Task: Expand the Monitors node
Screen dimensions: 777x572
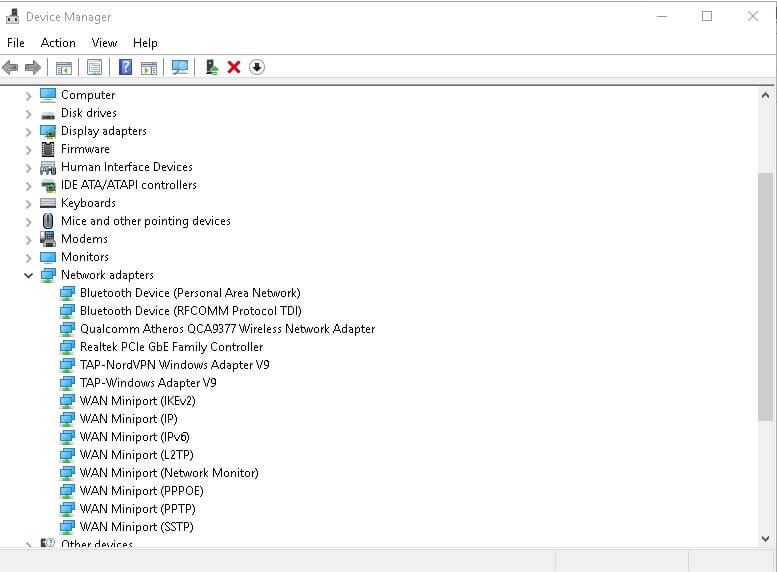Action: (x=28, y=258)
